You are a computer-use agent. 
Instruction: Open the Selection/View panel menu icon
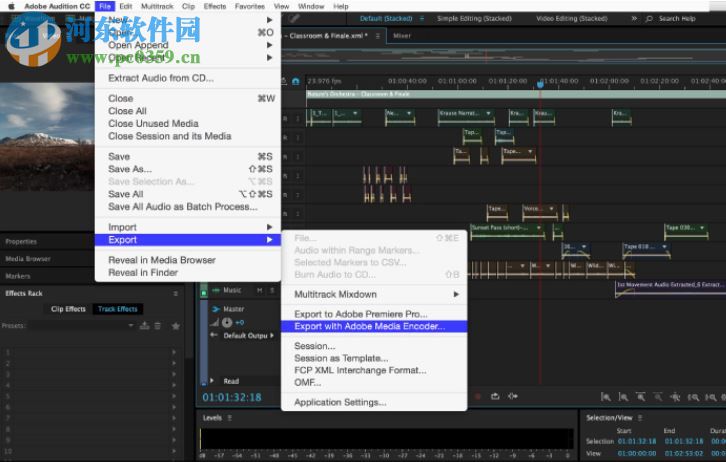point(640,418)
